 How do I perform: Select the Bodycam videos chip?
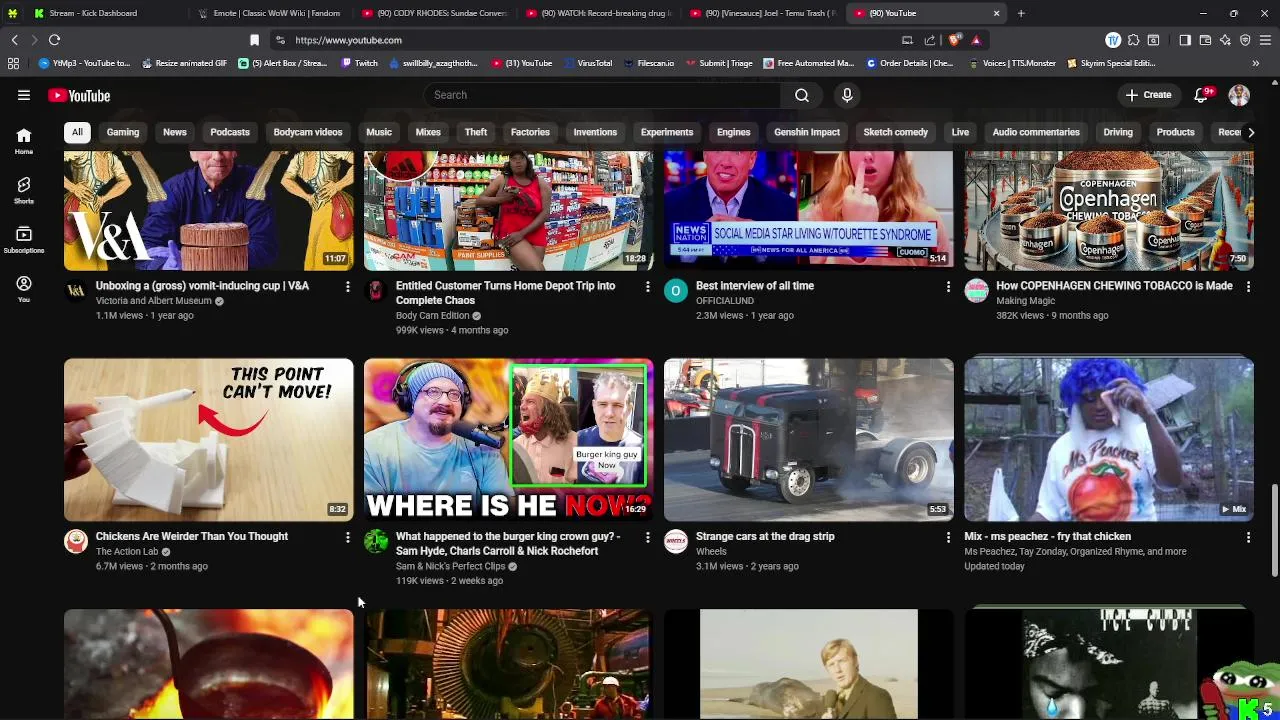308,132
